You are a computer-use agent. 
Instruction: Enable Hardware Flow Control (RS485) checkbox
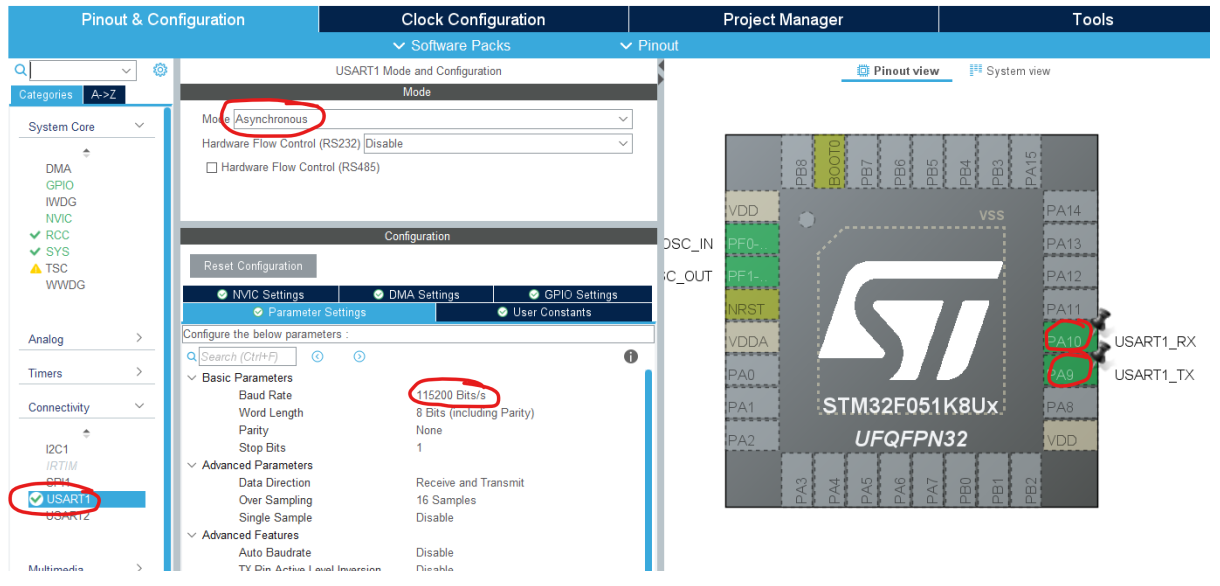tap(211, 168)
